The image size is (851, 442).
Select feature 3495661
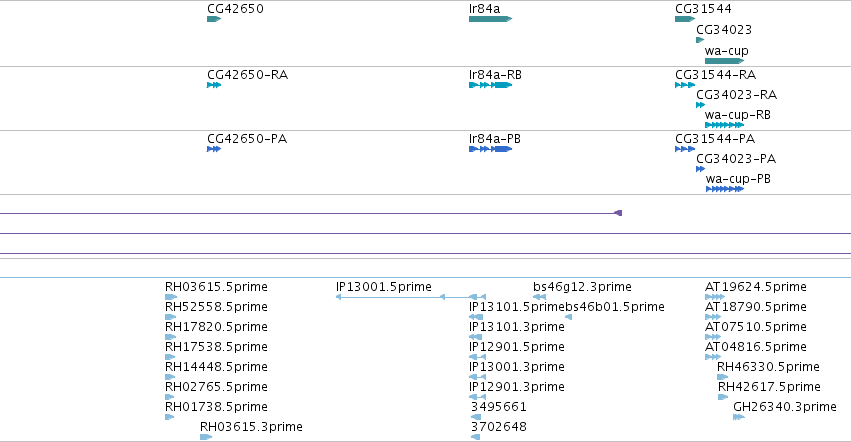(498, 407)
